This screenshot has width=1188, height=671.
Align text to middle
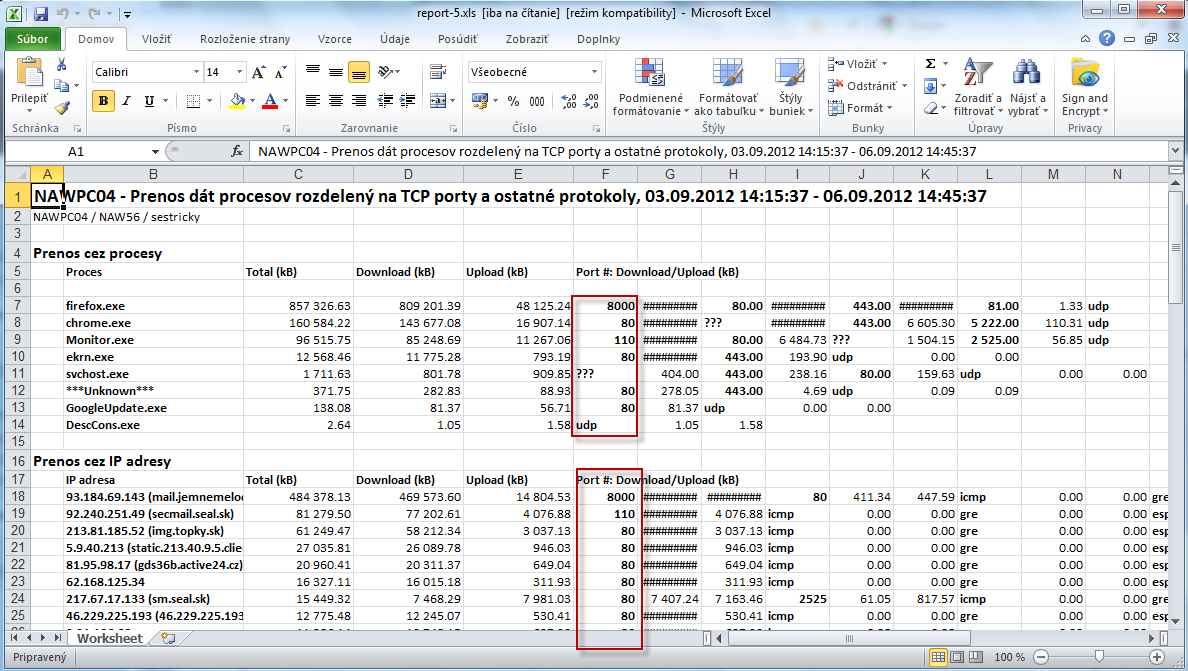[336, 72]
